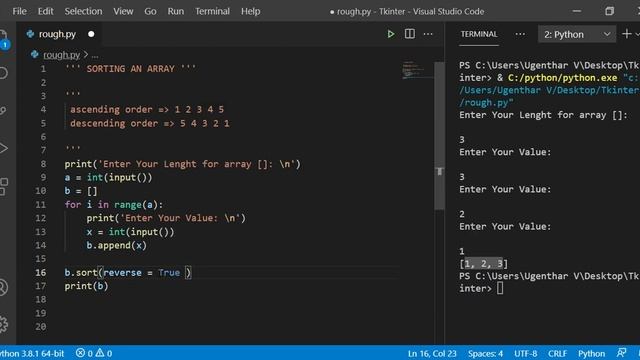The height and width of the screenshot is (360, 640).
Task: Open the '2: Python' terminal selector dropdown
Action: pyautogui.click(x=577, y=34)
